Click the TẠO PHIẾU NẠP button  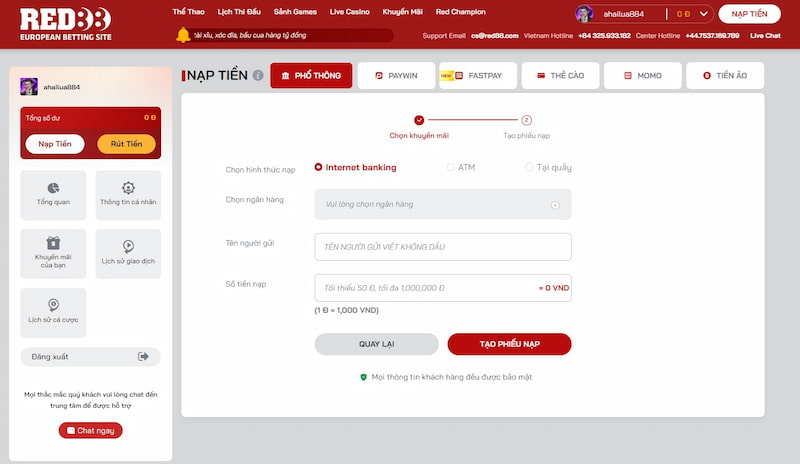[x=509, y=344]
